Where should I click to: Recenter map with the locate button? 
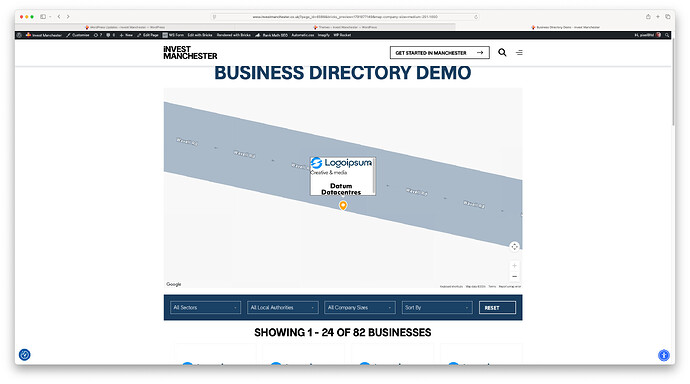(514, 247)
